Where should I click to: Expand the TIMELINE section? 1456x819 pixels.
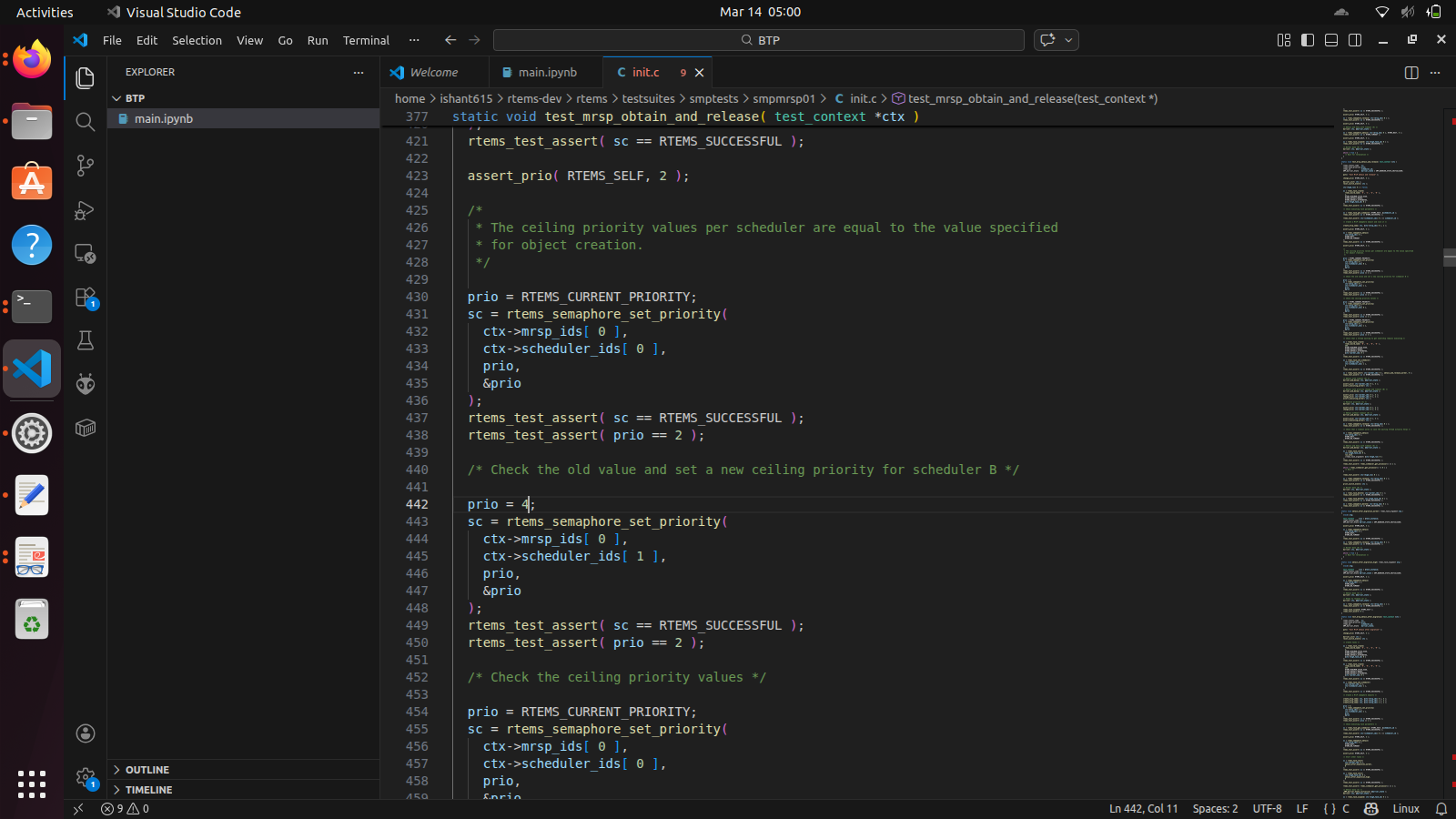148,790
